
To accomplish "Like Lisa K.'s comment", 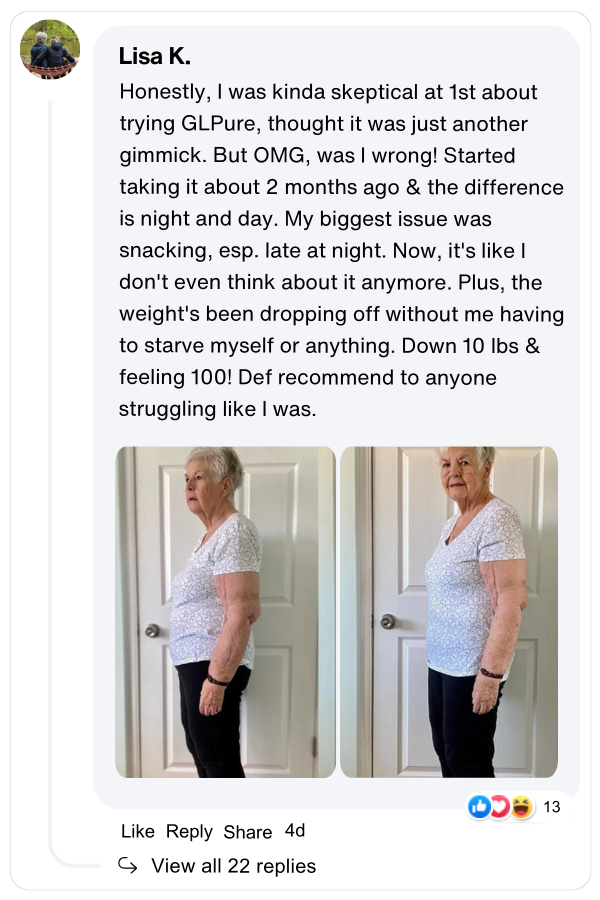I will click(138, 831).
